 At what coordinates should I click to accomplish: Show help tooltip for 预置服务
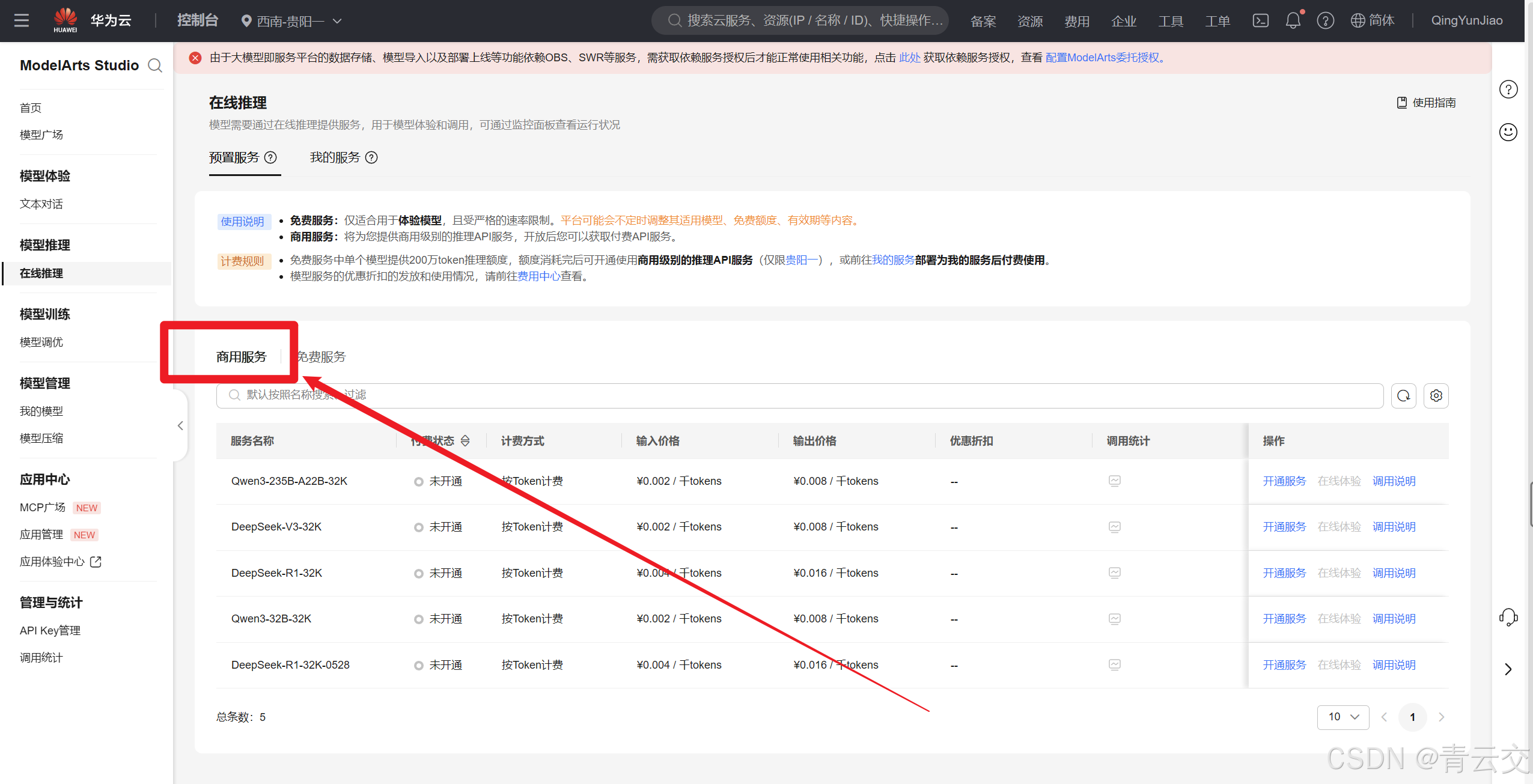click(271, 157)
